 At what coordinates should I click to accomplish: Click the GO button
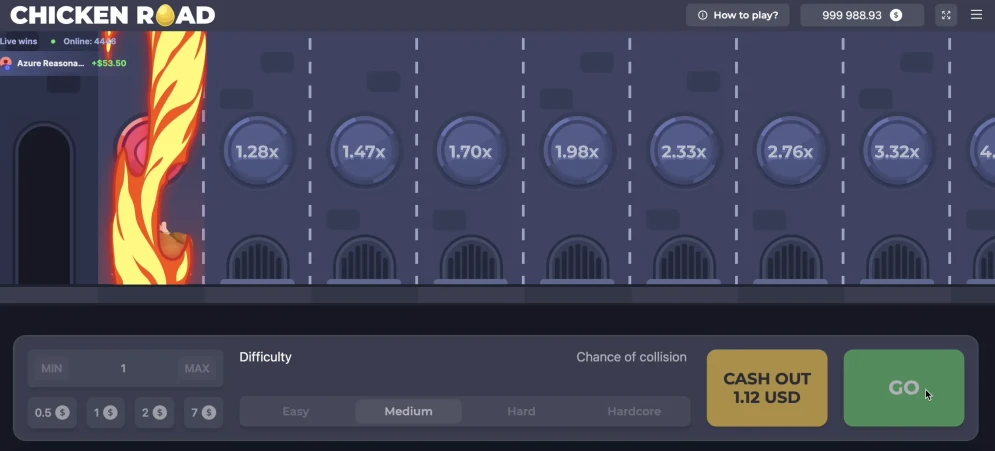[904, 388]
